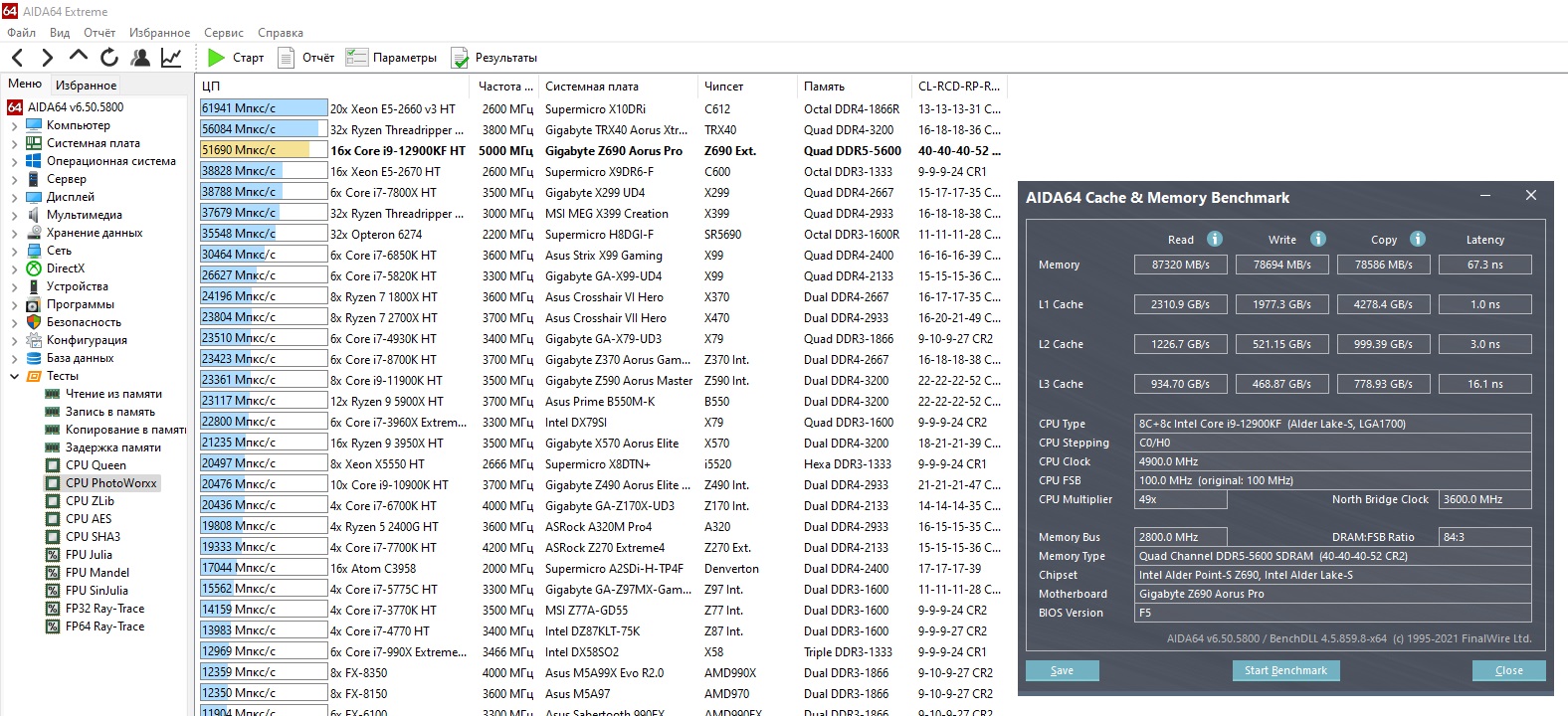Image resolution: width=1568 pixels, height=716 pixels.
Task: Click the up-level arrow toolbar icon
Action: pos(79,57)
